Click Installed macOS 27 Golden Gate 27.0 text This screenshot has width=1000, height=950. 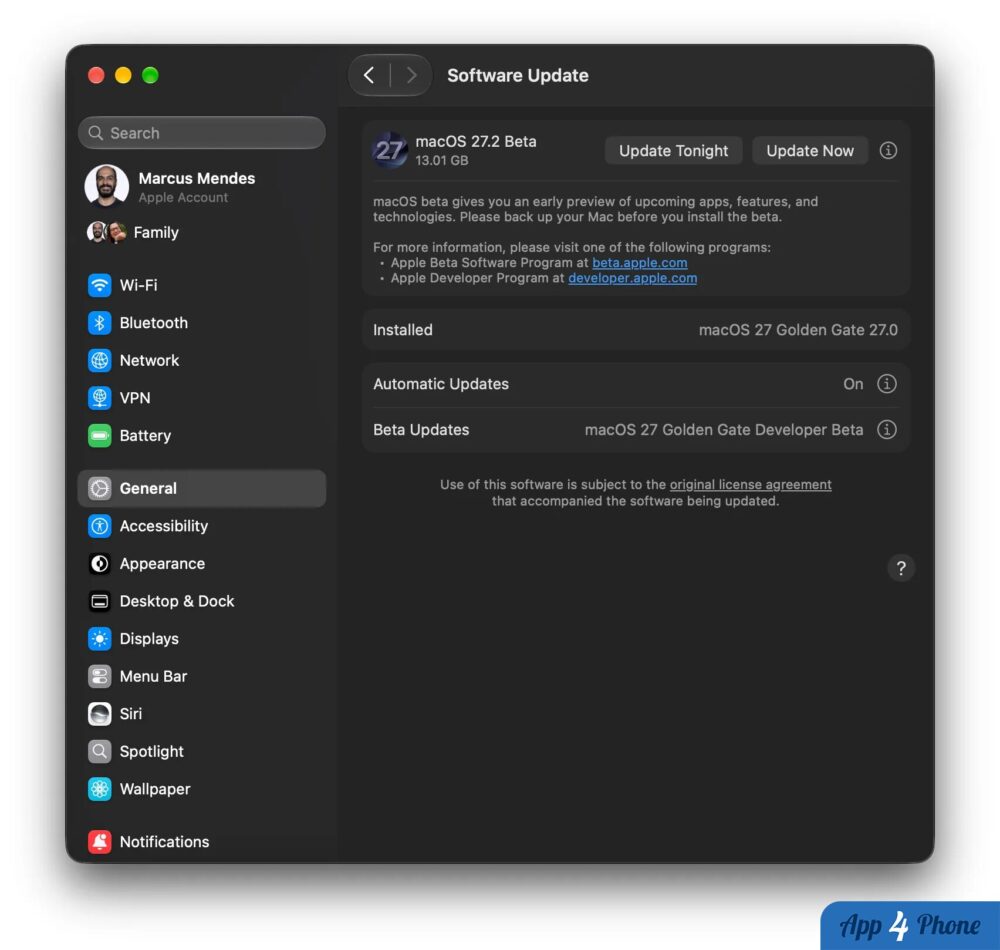798,330
